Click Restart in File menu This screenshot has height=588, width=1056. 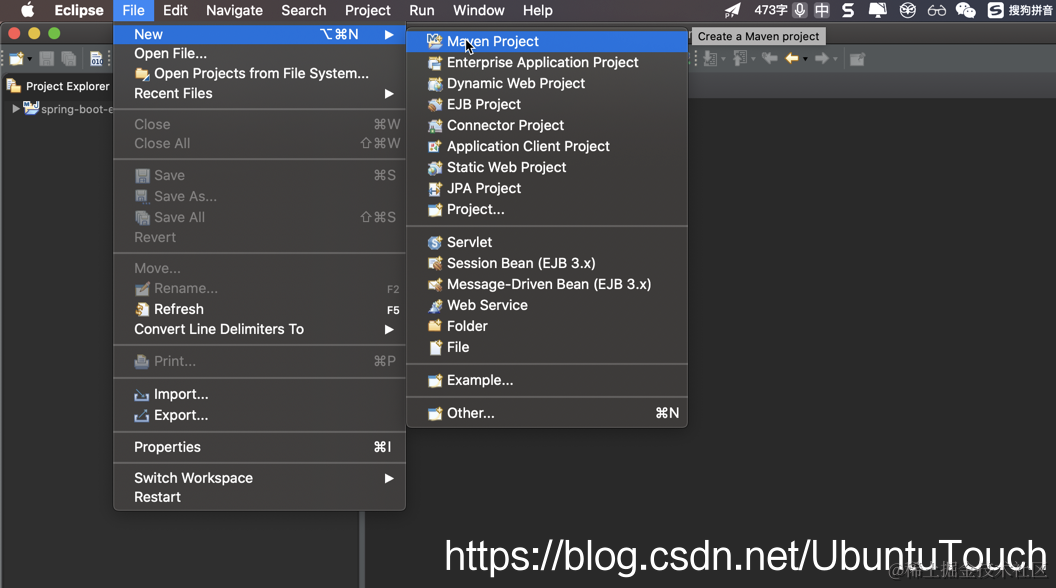coord(259,497)
